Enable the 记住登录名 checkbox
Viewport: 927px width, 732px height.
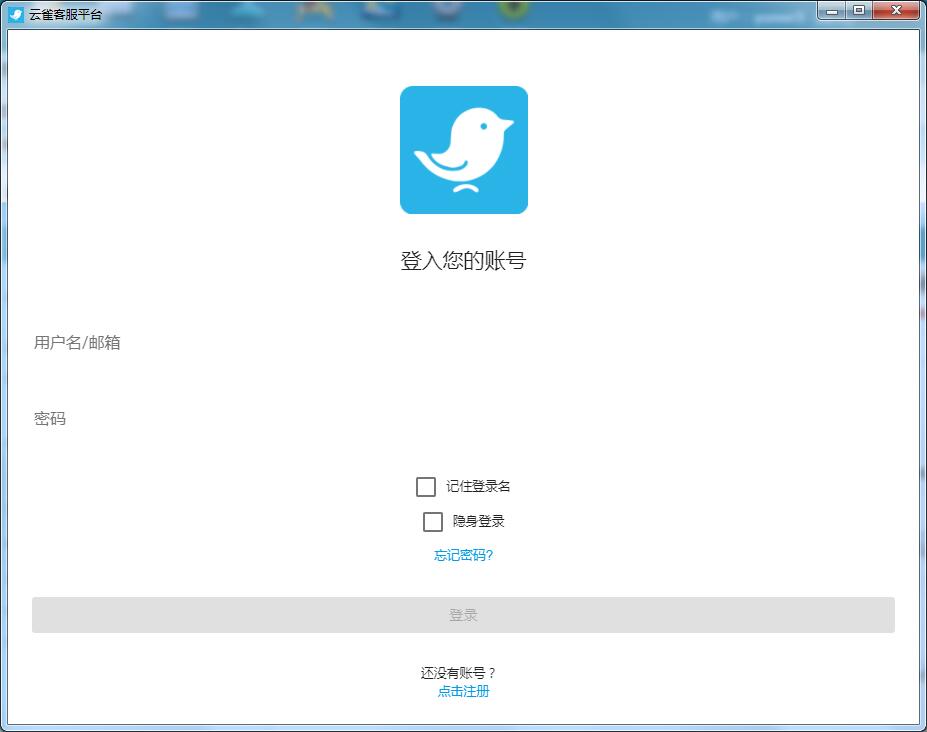tap(426, 487)
